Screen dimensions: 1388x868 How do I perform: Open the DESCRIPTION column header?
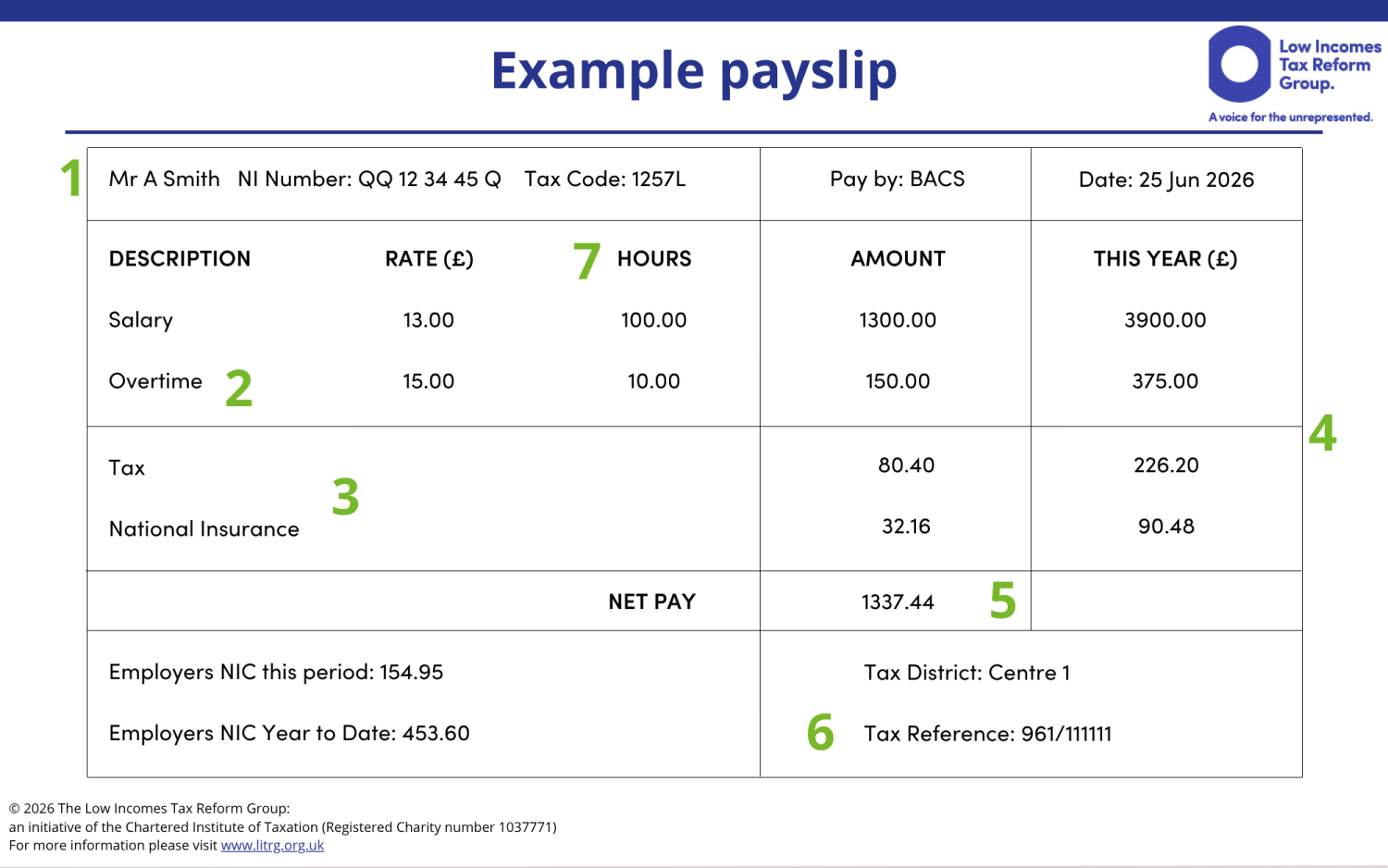pyautogui.click(x=180, y=259)
